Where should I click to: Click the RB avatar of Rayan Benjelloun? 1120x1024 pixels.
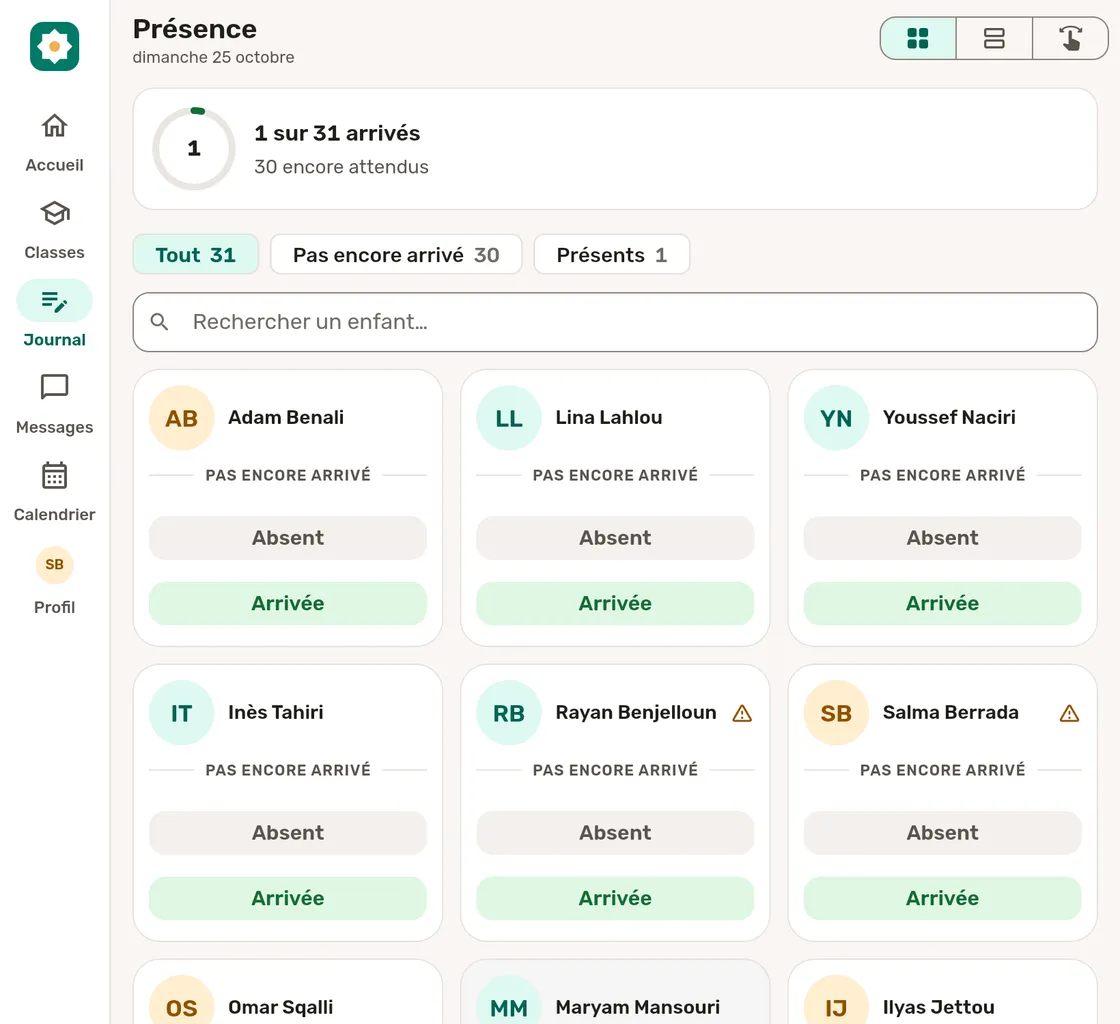click(x=509, y=713)
